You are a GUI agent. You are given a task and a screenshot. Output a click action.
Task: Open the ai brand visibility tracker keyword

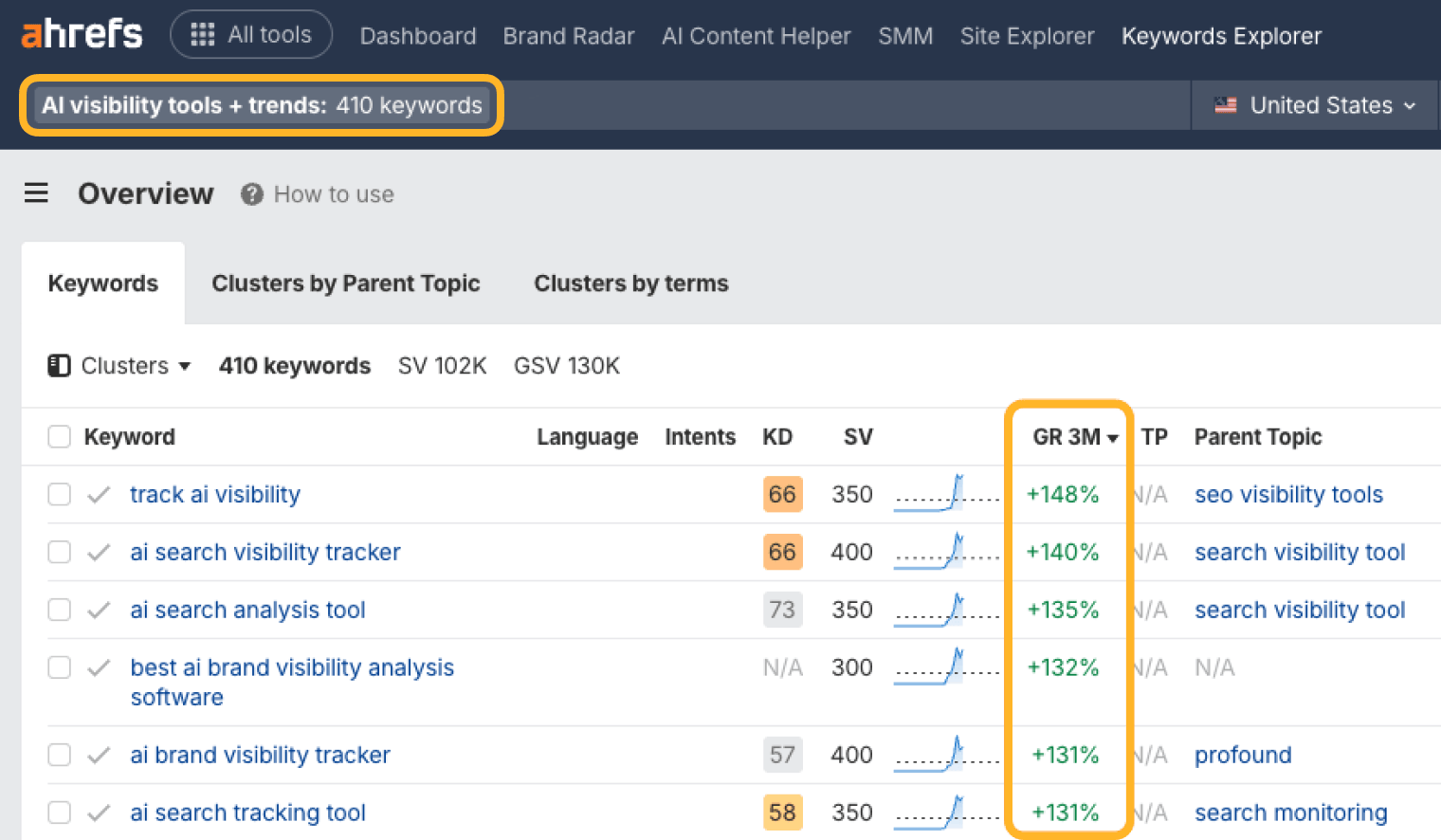pyautogui.click(x=260, y=756)
